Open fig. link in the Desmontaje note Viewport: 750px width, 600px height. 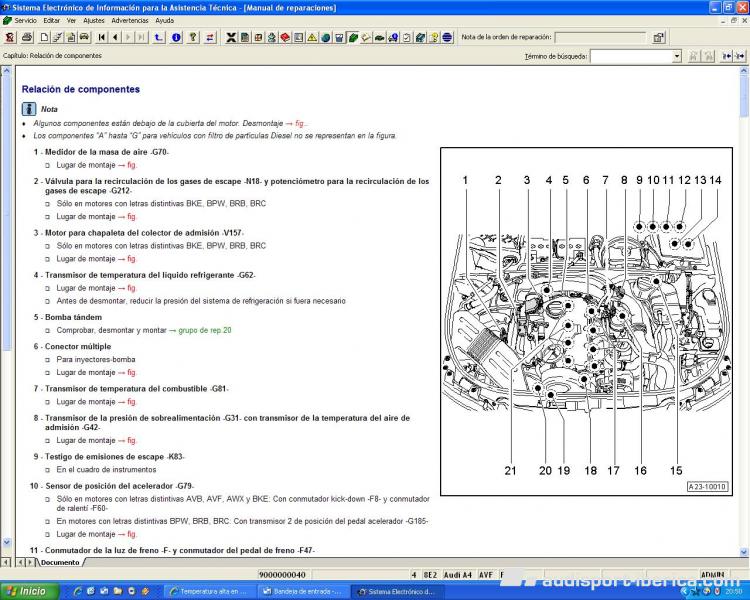(x=297, y=123)
